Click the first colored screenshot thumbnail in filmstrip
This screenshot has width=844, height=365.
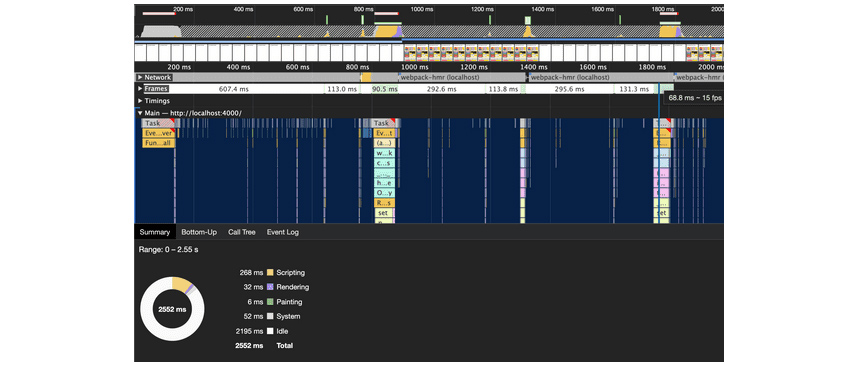point(410,53)
